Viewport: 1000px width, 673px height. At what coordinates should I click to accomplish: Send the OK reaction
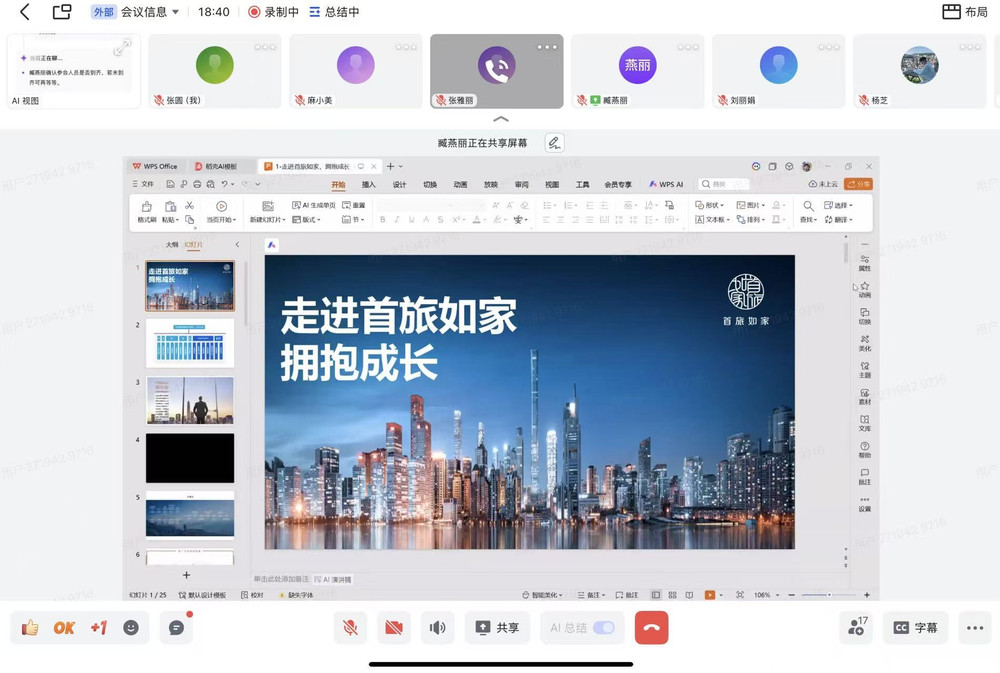point(64,628)
